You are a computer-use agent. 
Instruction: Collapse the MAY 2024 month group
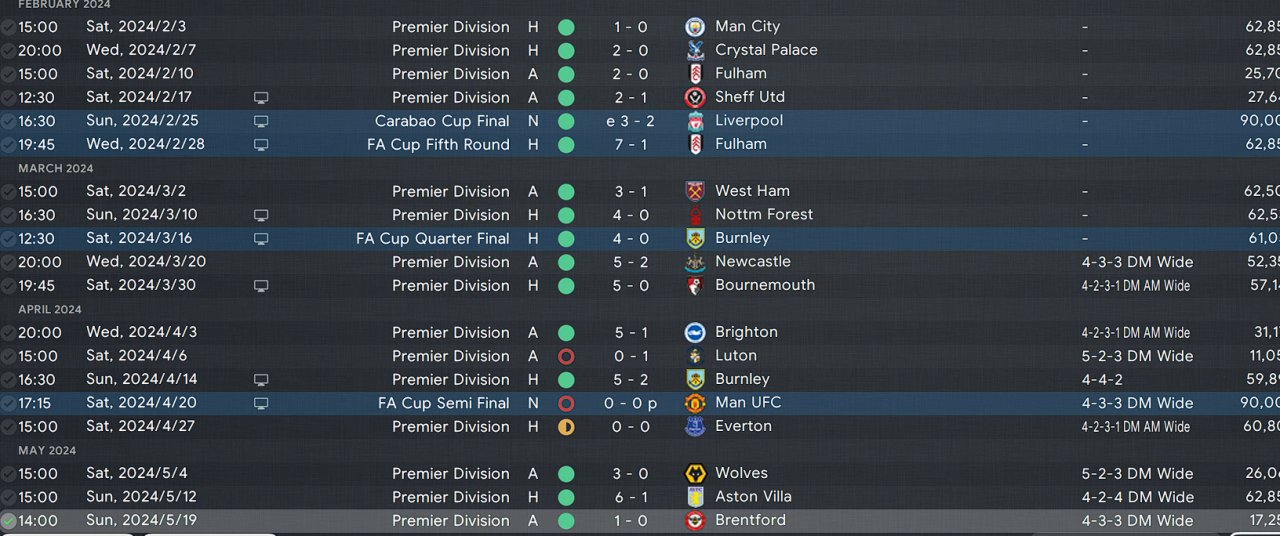tap(47, 450)
